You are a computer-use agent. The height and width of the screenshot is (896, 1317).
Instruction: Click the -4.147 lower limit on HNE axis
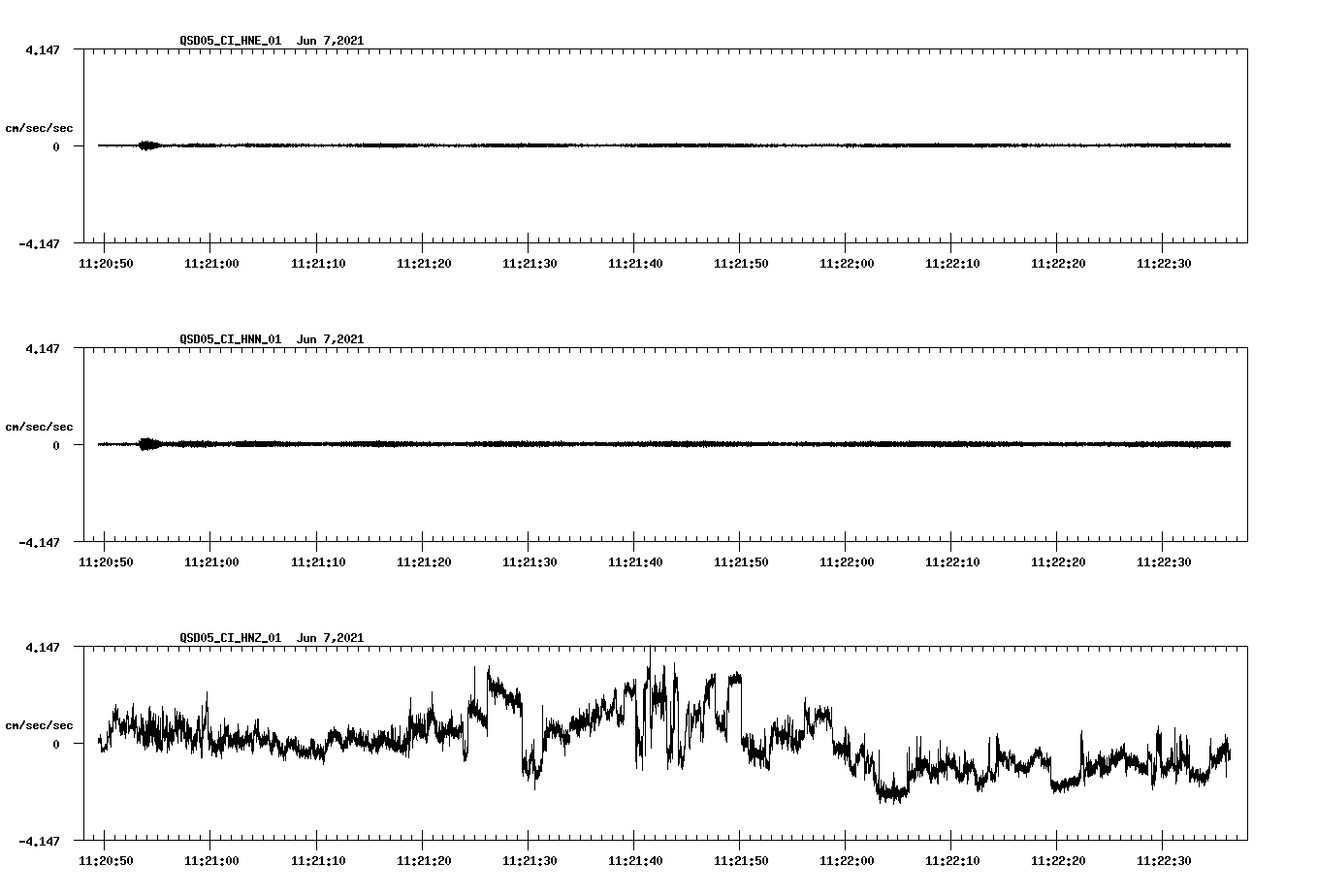tap(39, 244)
